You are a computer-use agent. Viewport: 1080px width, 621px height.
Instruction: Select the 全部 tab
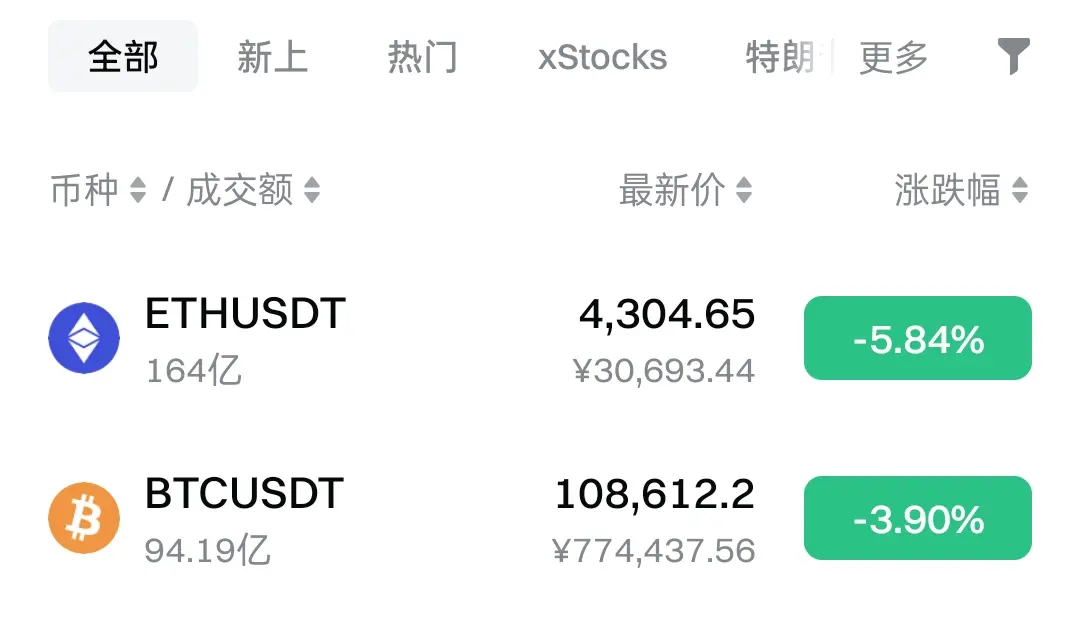click(123, 56)
